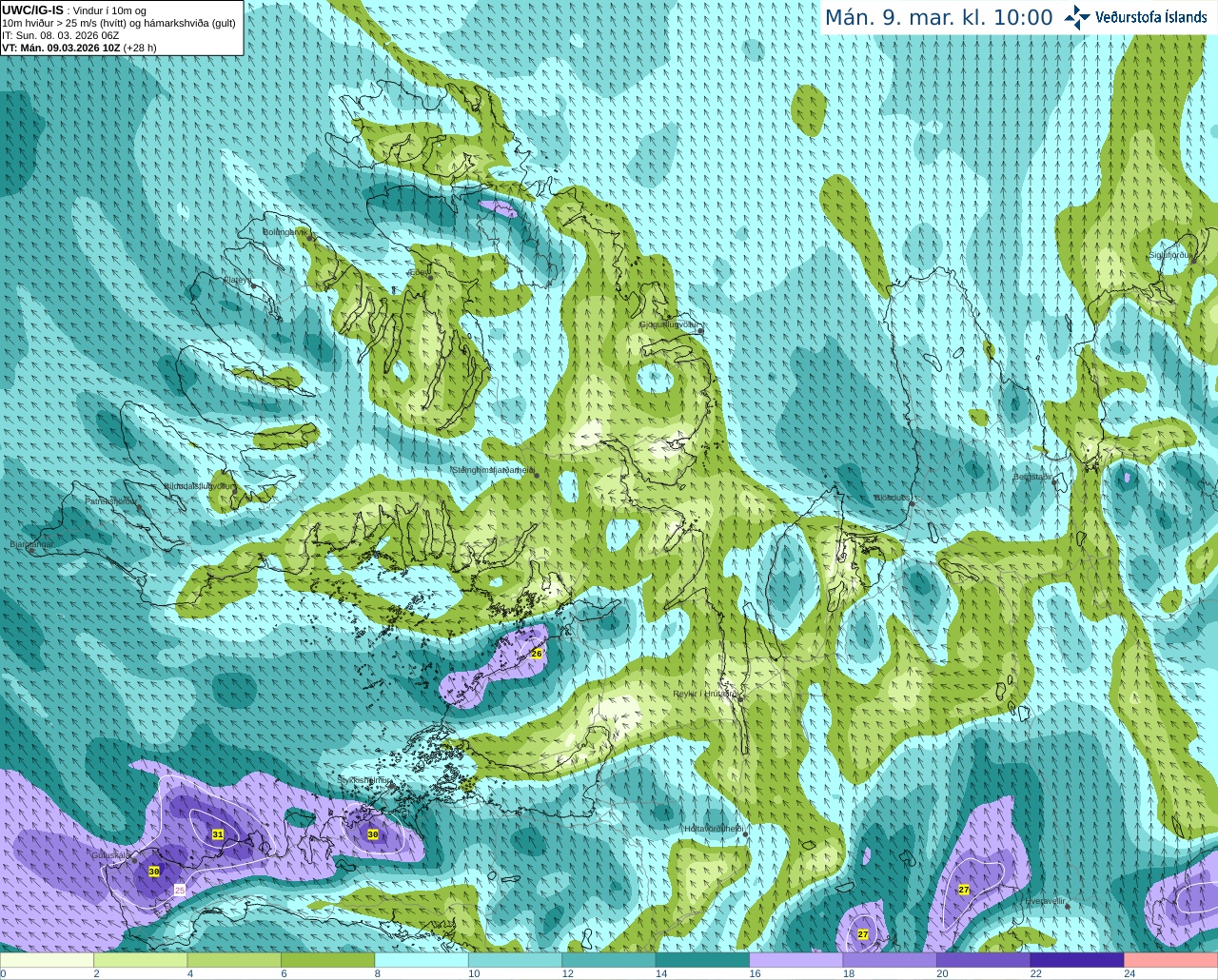Select the 10–12 m/s legend color
This screenshot has width=1218, height=980.
pos(516,959)
